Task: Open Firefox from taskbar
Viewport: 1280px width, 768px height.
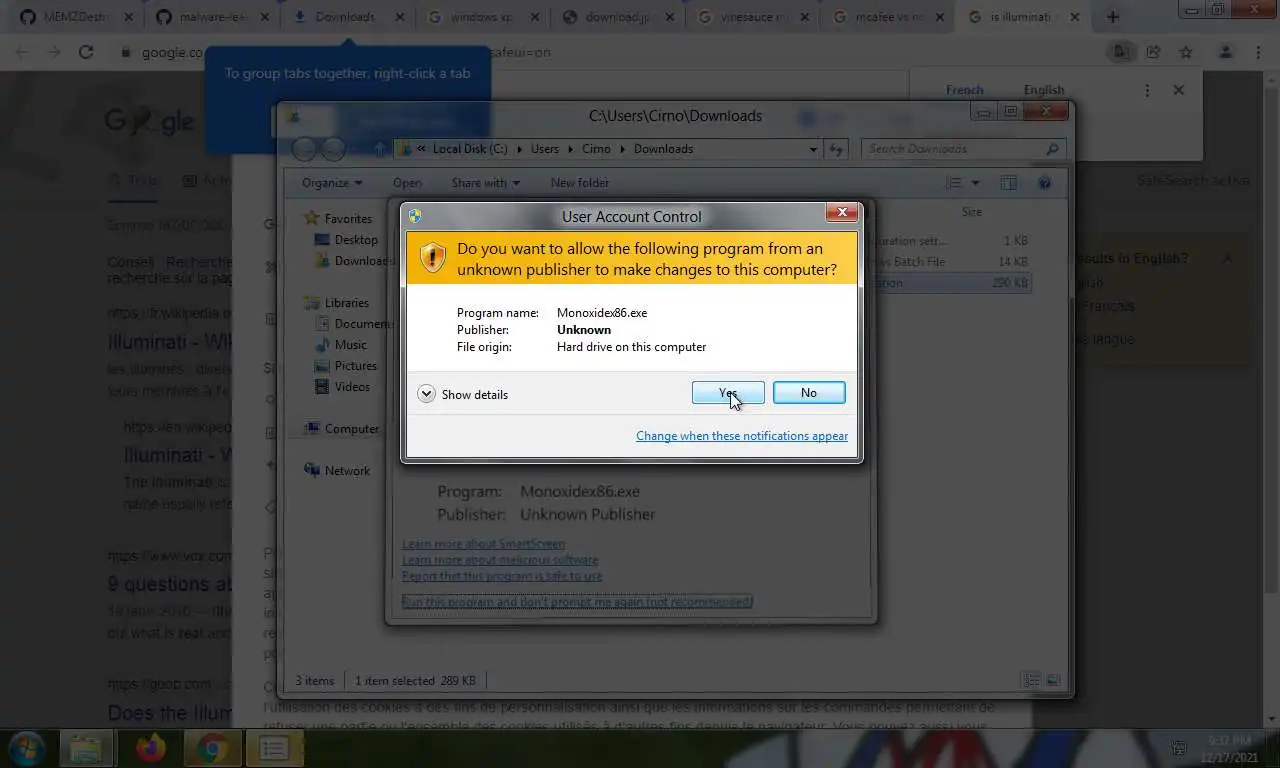Action: [x=151, y=748]
